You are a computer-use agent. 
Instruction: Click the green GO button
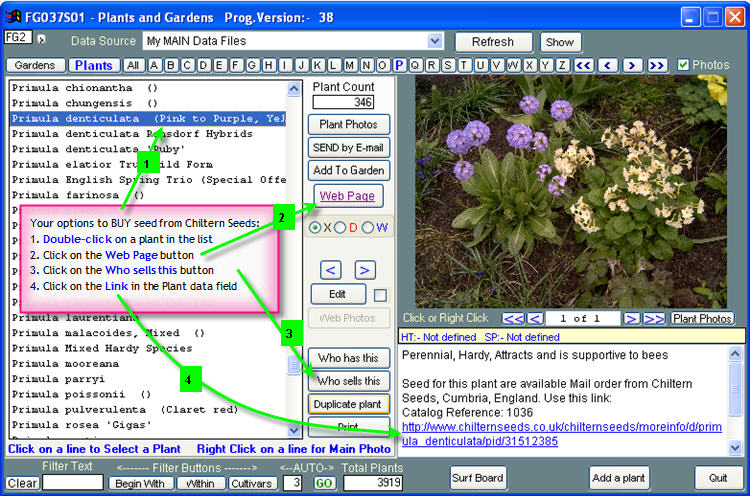[324, 483]
